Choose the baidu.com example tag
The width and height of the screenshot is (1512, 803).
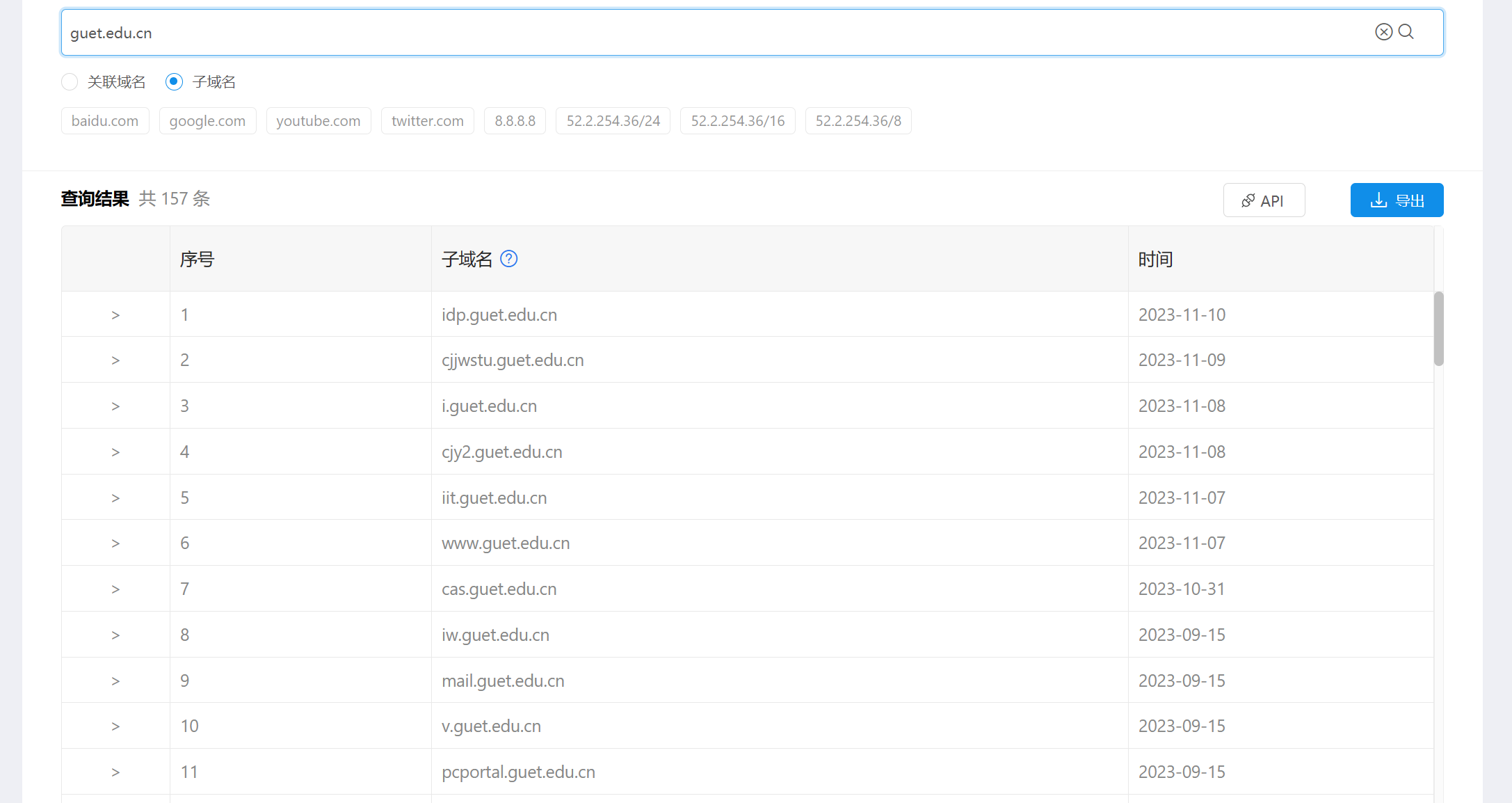coord(105,121)
